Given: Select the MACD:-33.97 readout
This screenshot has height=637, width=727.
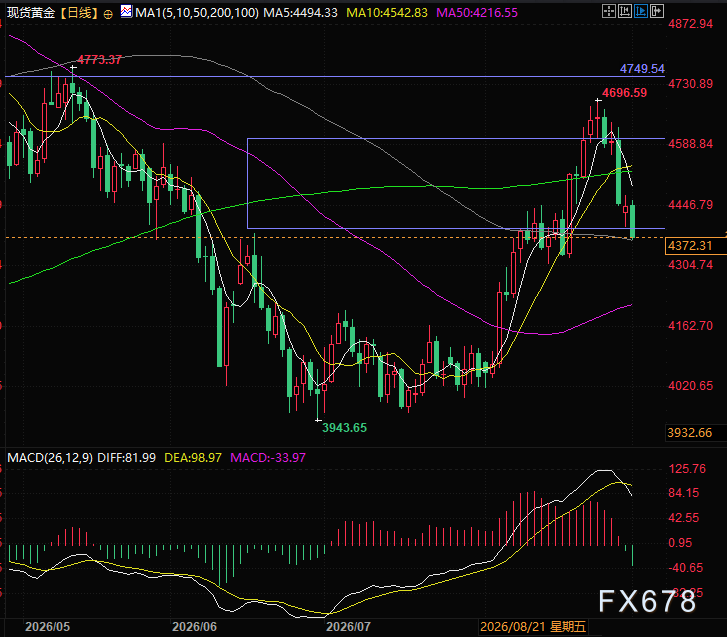Looking at the screenshot, I should [x=268, y=458].
